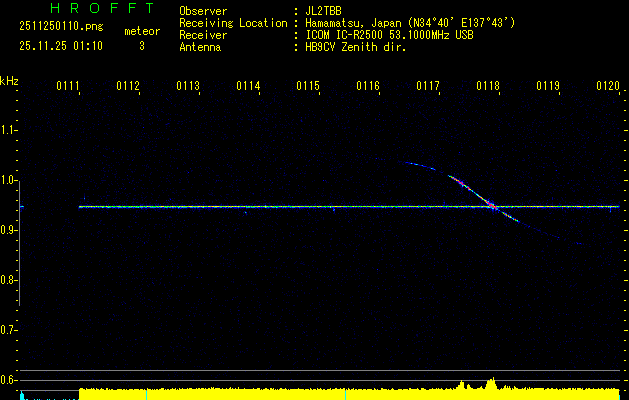Select the 0115 time marker

click(308, 87)
